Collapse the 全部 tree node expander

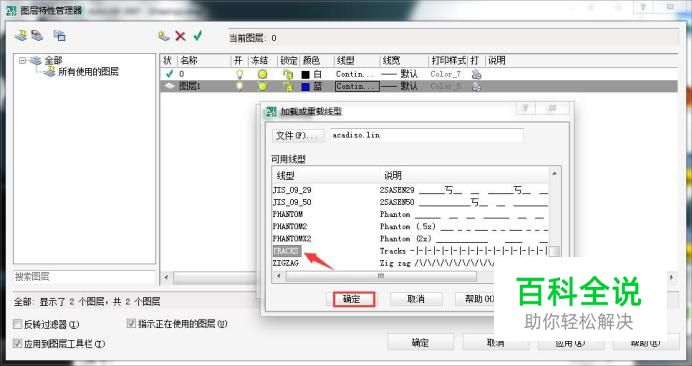pos(22,60)
